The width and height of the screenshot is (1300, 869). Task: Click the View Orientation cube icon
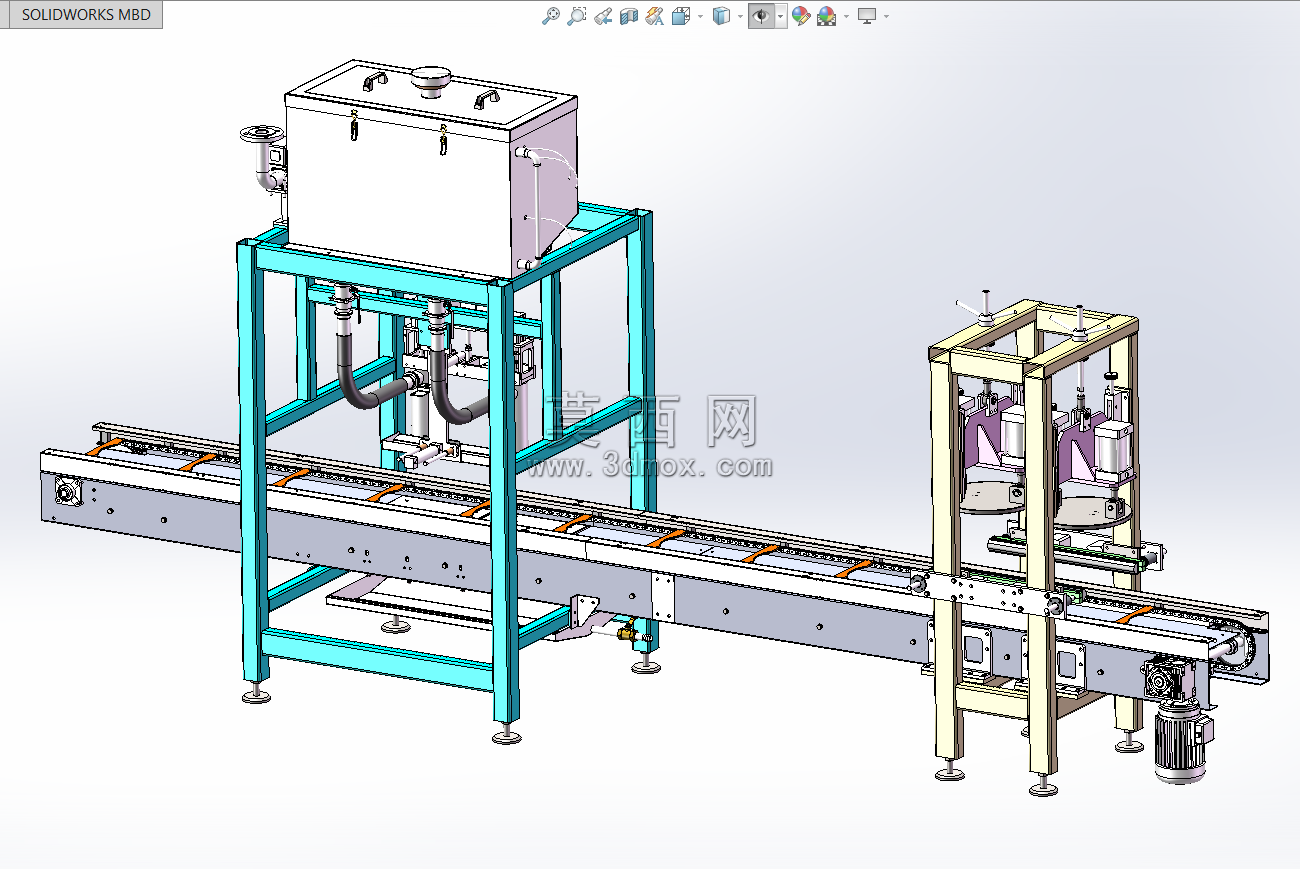[x=681, y=16]
